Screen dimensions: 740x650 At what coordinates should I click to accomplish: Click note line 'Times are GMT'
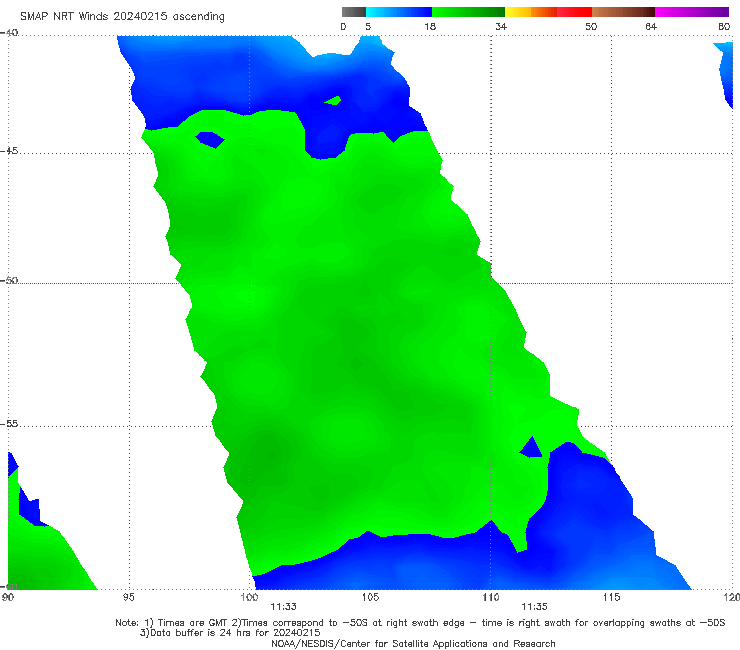point(193,623)
